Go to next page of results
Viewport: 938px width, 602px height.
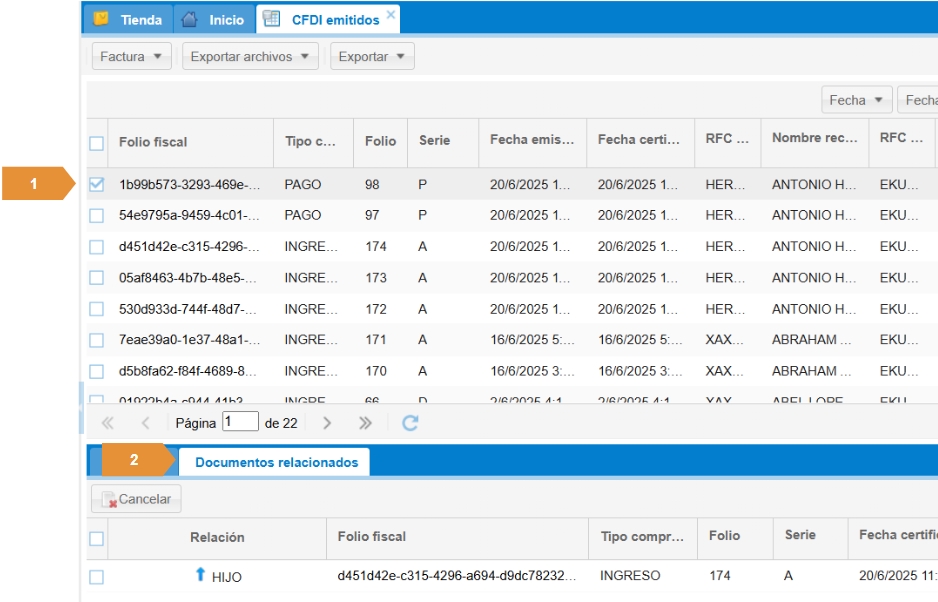pos(327,423)
